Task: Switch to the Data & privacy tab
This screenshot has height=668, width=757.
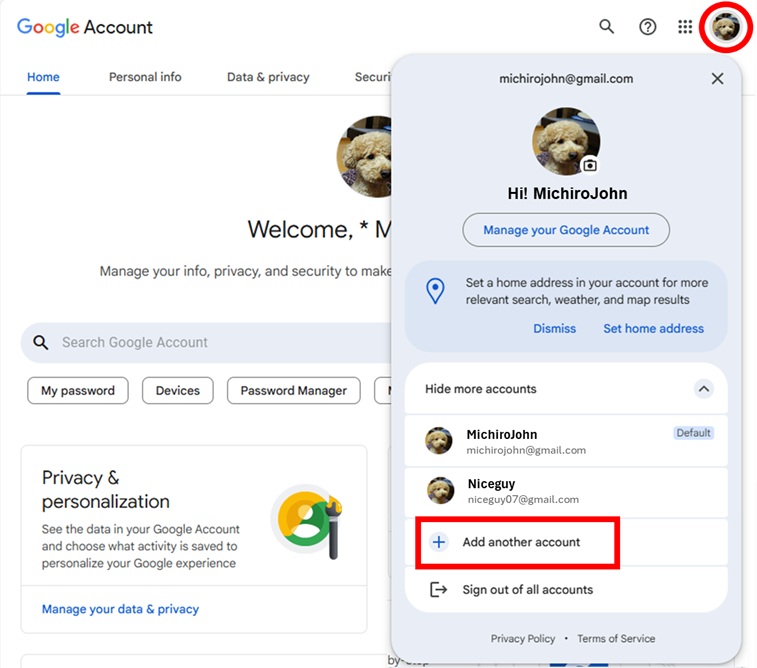Action: coord(268,77)
